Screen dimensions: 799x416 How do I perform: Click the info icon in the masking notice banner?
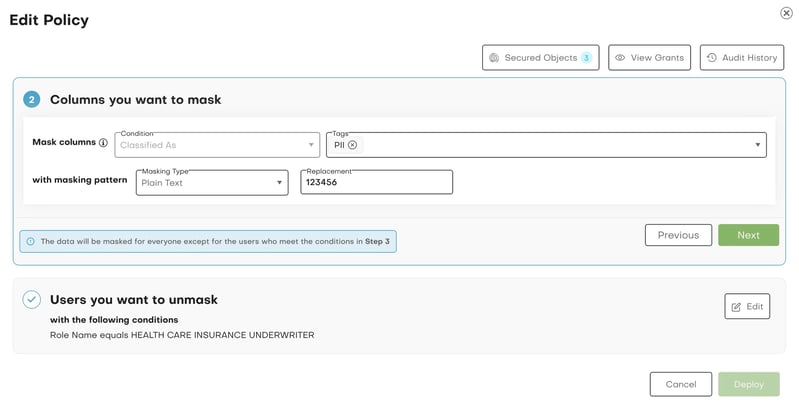point(31,242)
